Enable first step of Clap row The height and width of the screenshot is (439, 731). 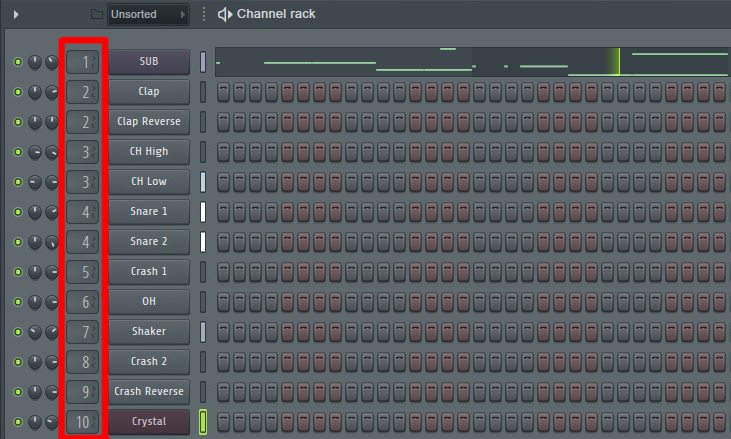(x=223, y=92)
